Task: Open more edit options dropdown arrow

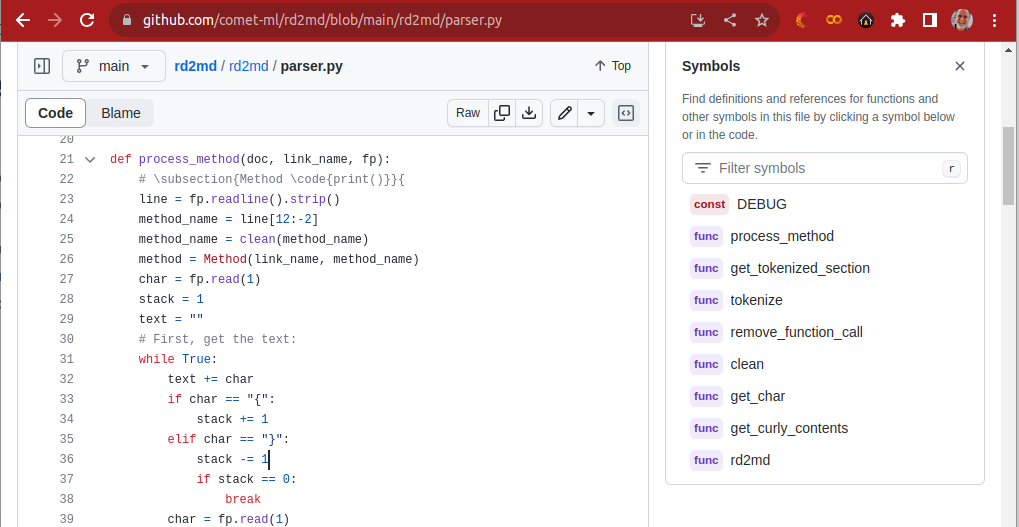Action: tap(591, 113)
